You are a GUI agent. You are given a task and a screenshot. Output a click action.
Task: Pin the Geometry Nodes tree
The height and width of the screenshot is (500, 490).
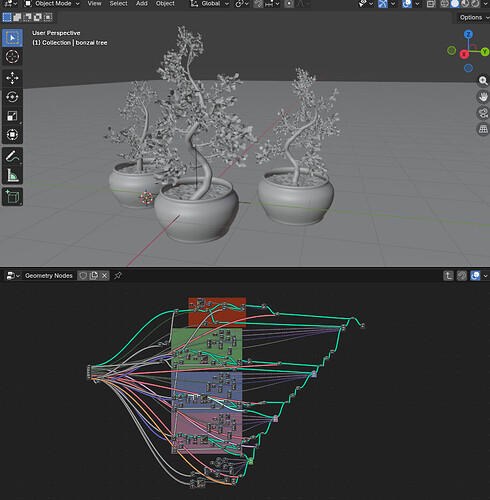click(x=118, y=276)
